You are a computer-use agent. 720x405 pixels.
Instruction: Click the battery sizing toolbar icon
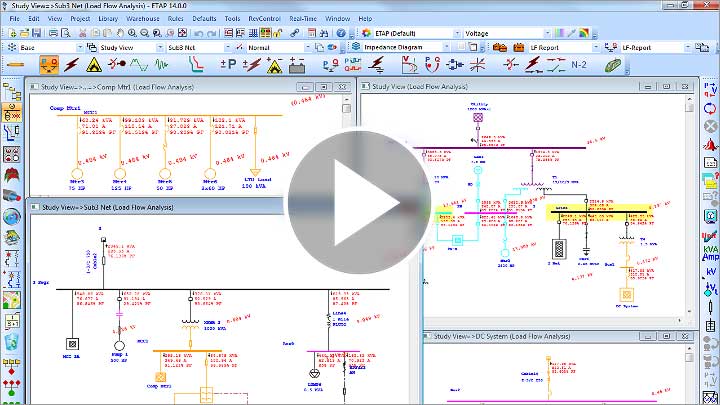click(296, 64)
